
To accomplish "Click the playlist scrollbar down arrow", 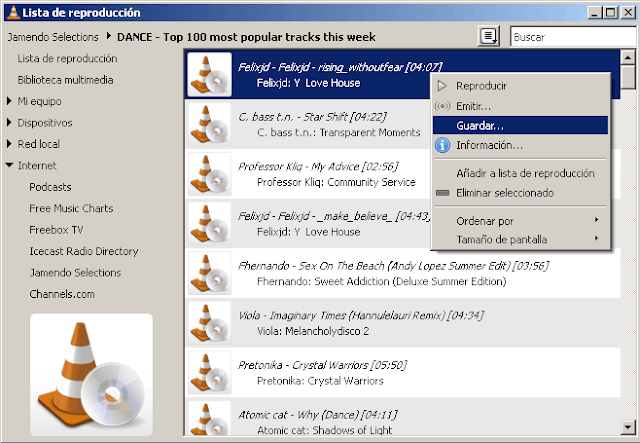I will coord(627,427).
